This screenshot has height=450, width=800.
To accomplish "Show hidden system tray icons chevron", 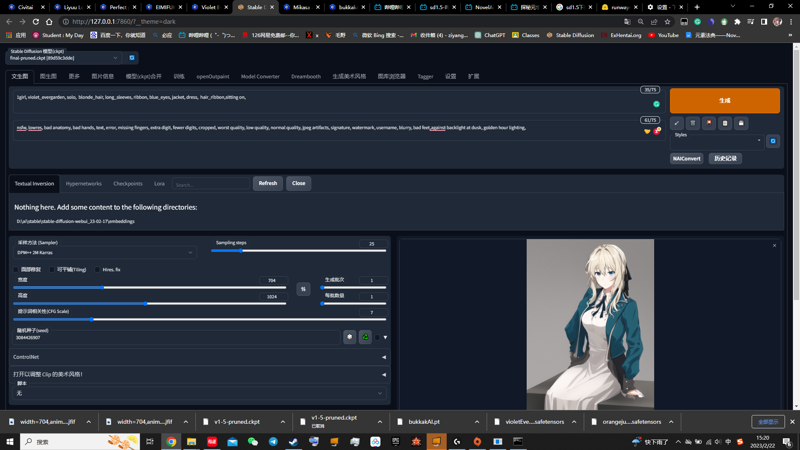I will [678, 442].
